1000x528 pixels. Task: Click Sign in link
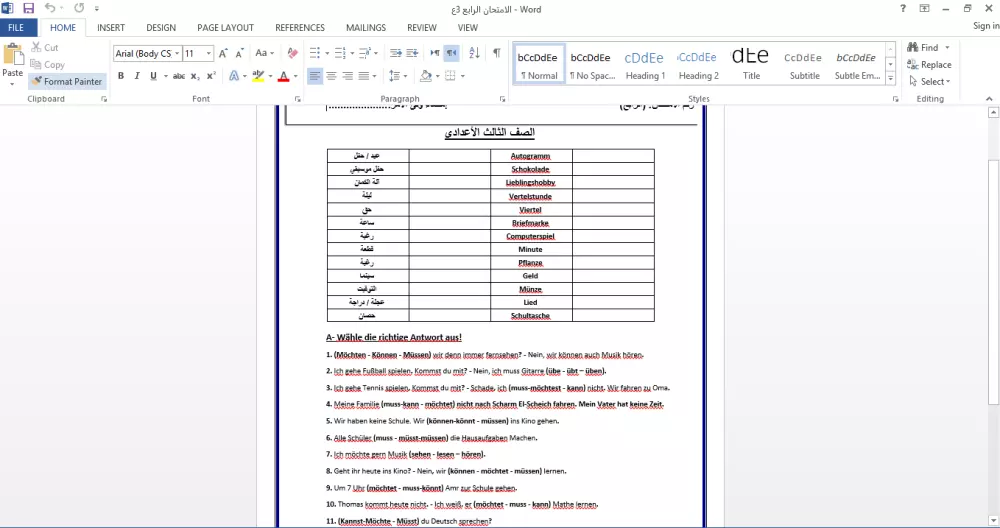pyautogui.click(x=986, y=26)
